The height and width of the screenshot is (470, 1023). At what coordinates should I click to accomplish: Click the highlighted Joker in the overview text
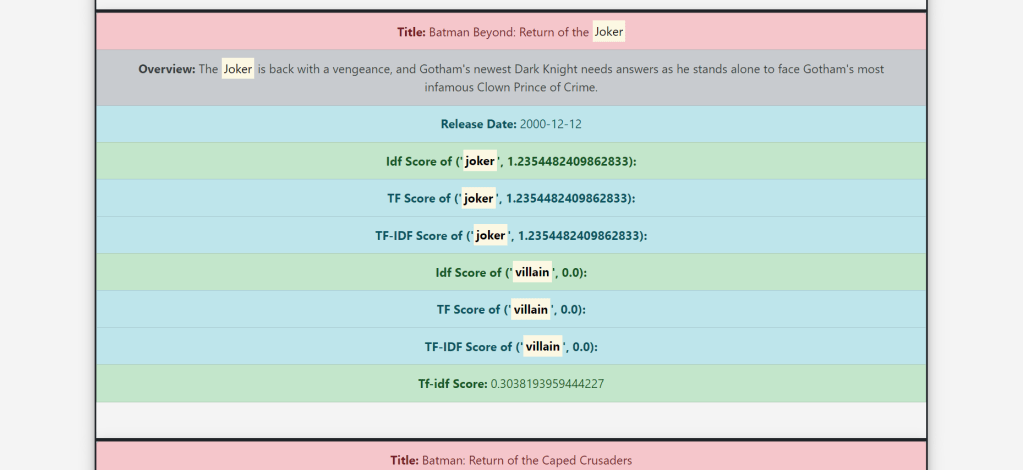click(237, 69)
